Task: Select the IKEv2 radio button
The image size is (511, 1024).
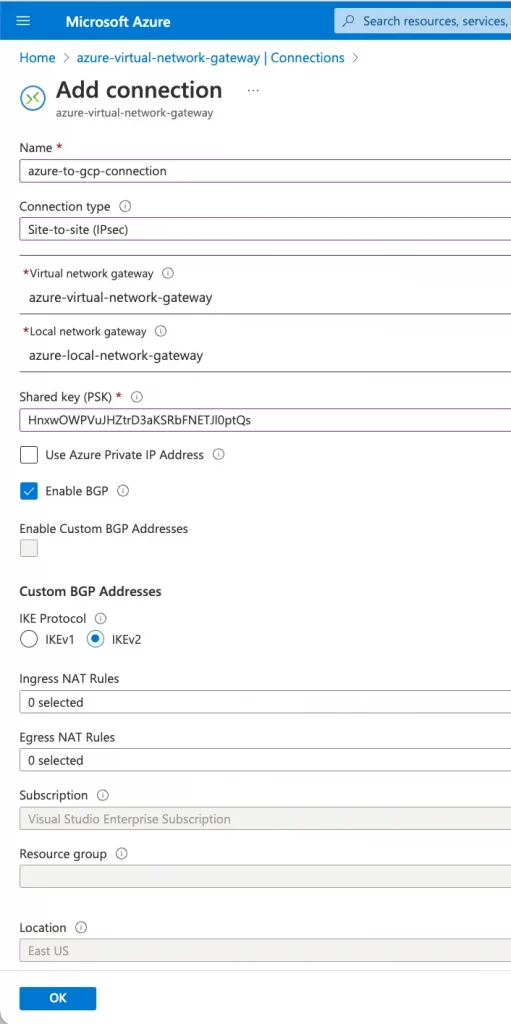Action: [x=96, y=639]
